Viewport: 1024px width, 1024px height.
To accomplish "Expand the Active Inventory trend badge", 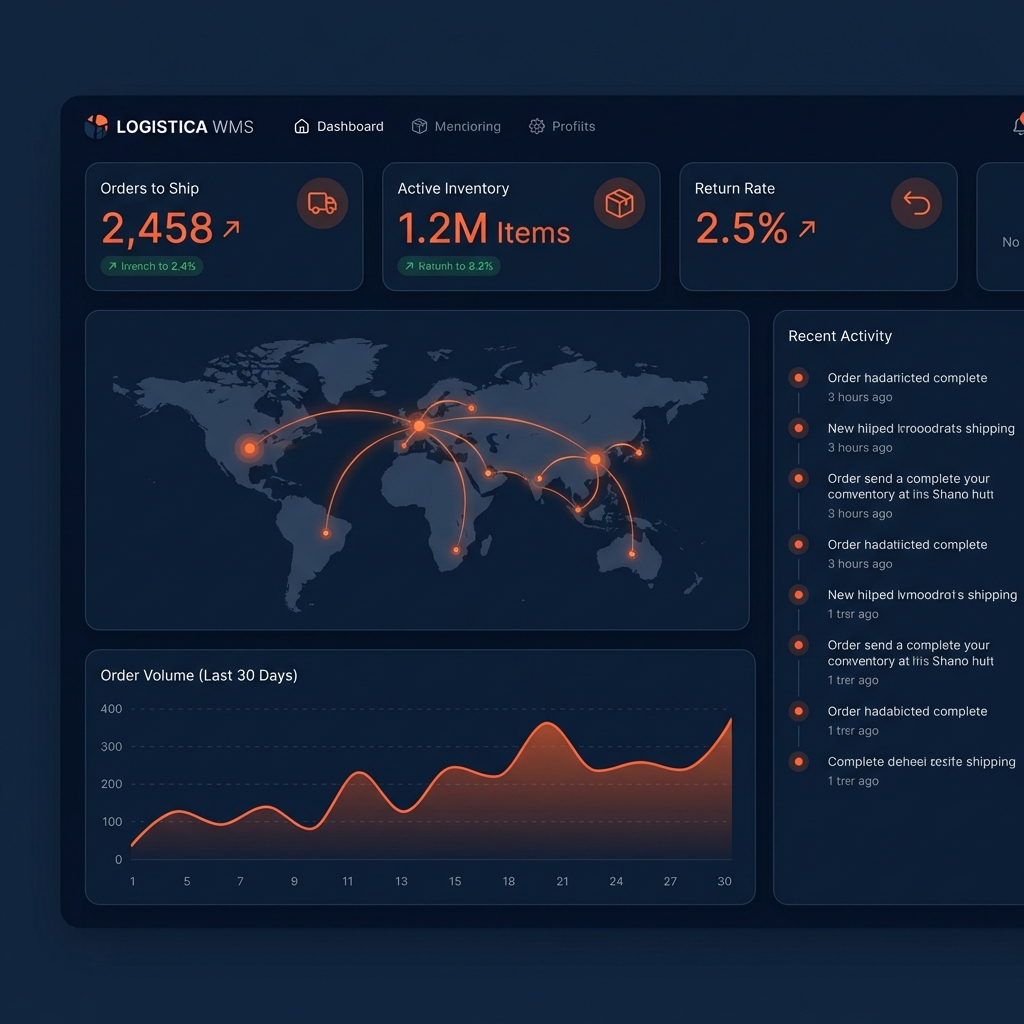I will pos(448,266).
